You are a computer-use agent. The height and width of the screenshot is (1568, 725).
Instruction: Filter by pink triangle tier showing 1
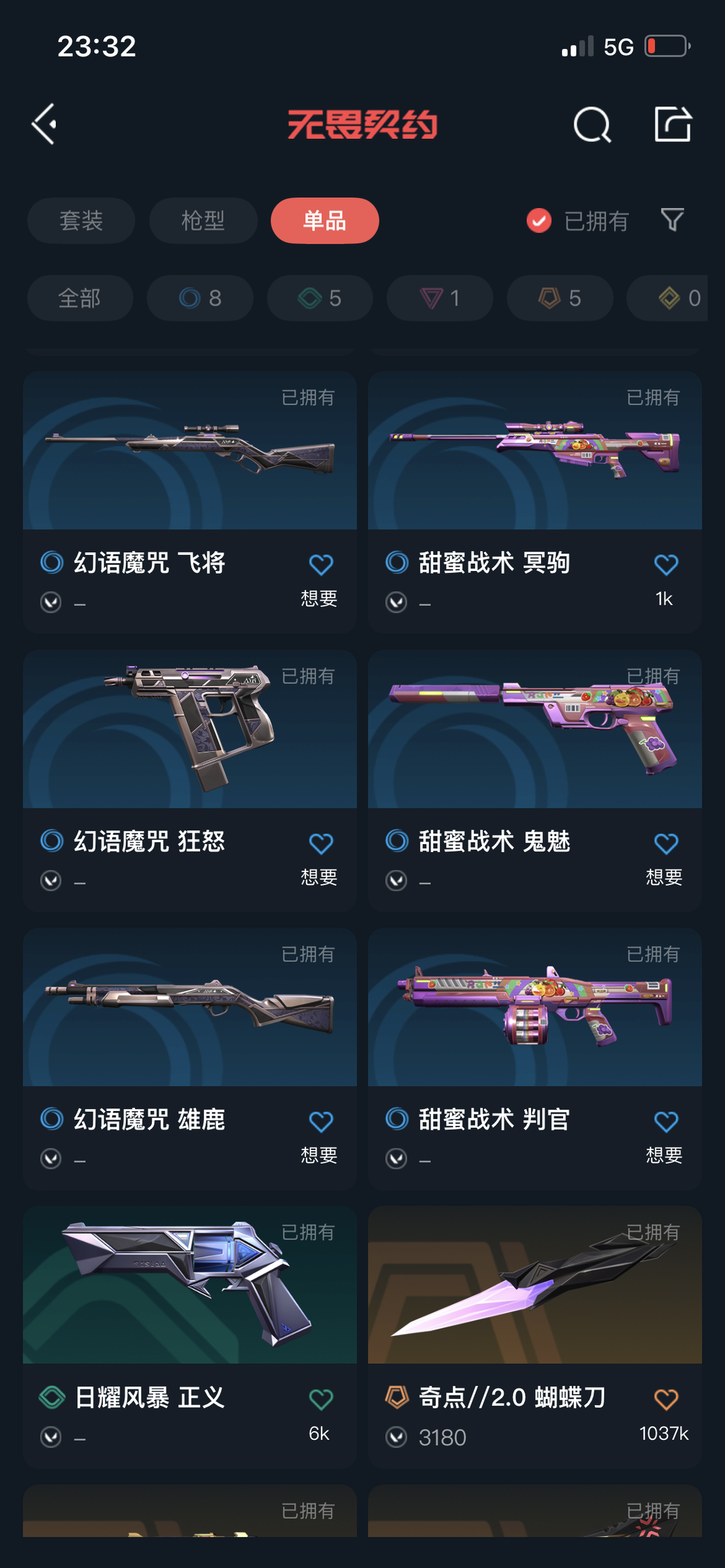pos(440,298)
